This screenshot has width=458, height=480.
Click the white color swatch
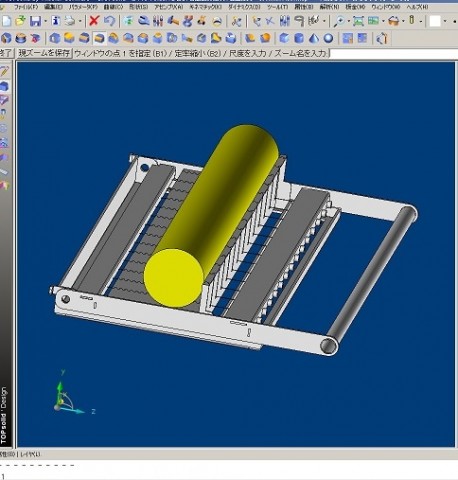click(x=435, y=21)
